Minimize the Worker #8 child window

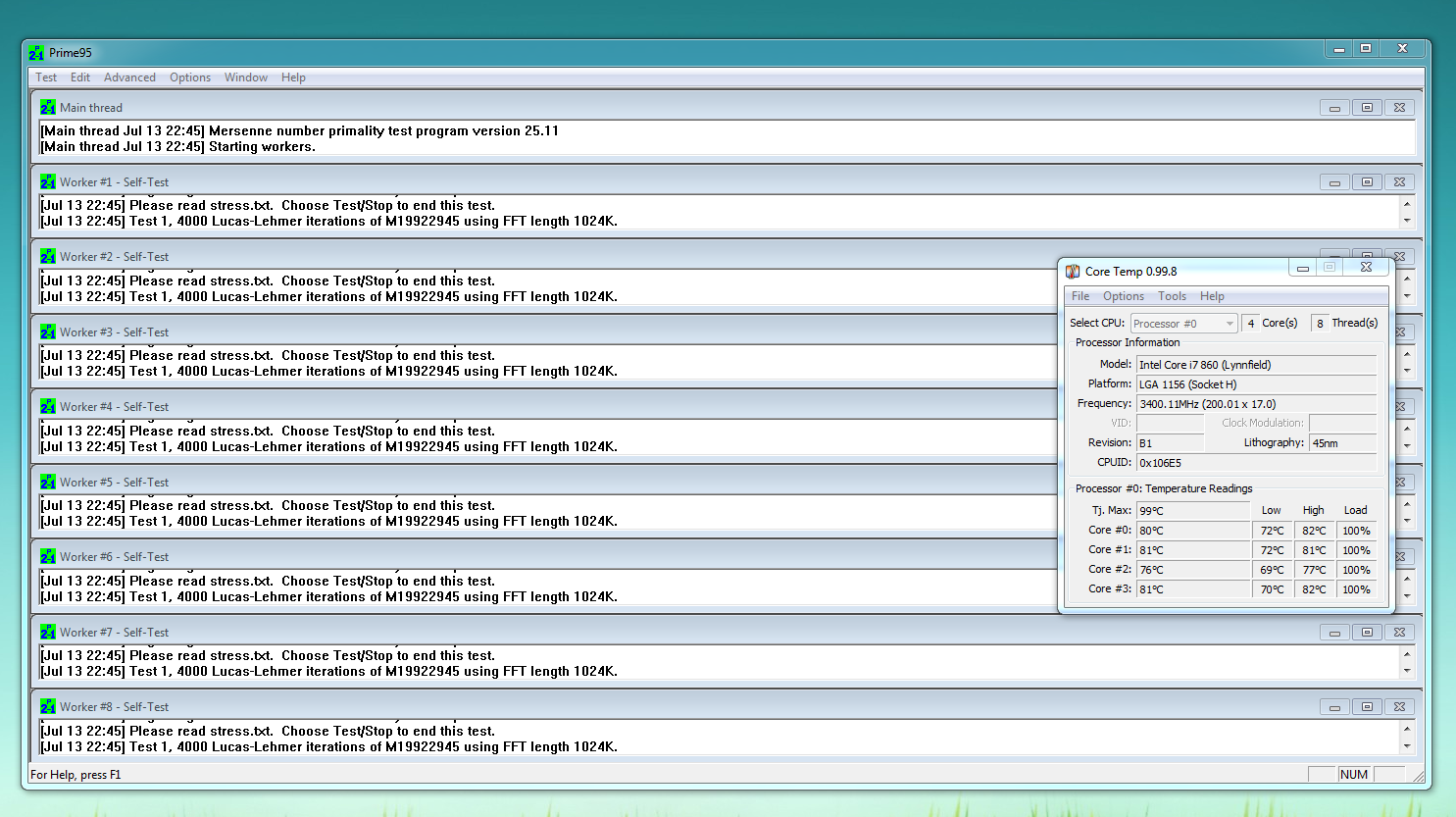coord(1334,707)
